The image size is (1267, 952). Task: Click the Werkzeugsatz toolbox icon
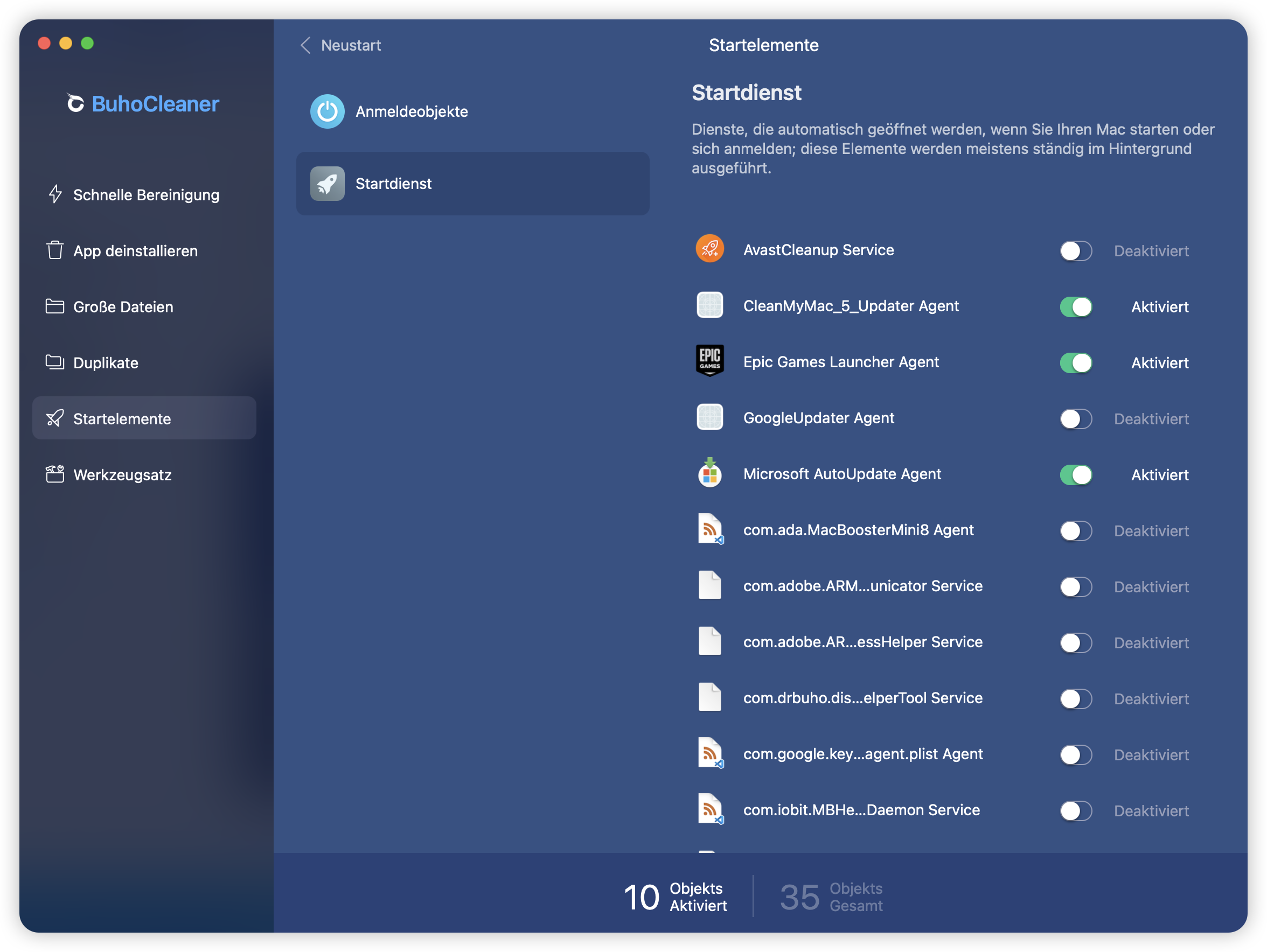coord(55,474)
